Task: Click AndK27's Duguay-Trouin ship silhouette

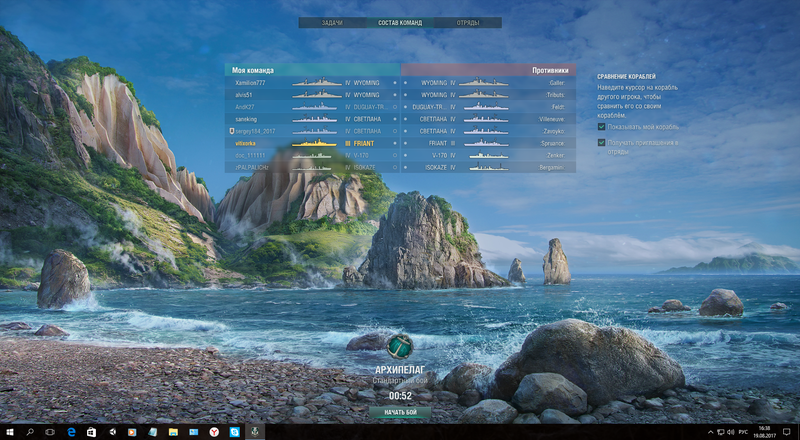Action: coord(314,107)
